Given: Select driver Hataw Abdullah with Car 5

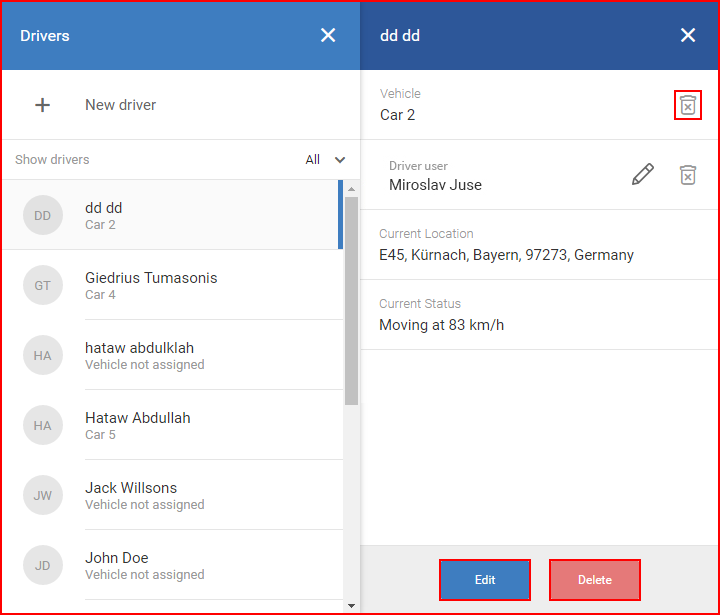Looking at the screenshot, I should point(173,425).
